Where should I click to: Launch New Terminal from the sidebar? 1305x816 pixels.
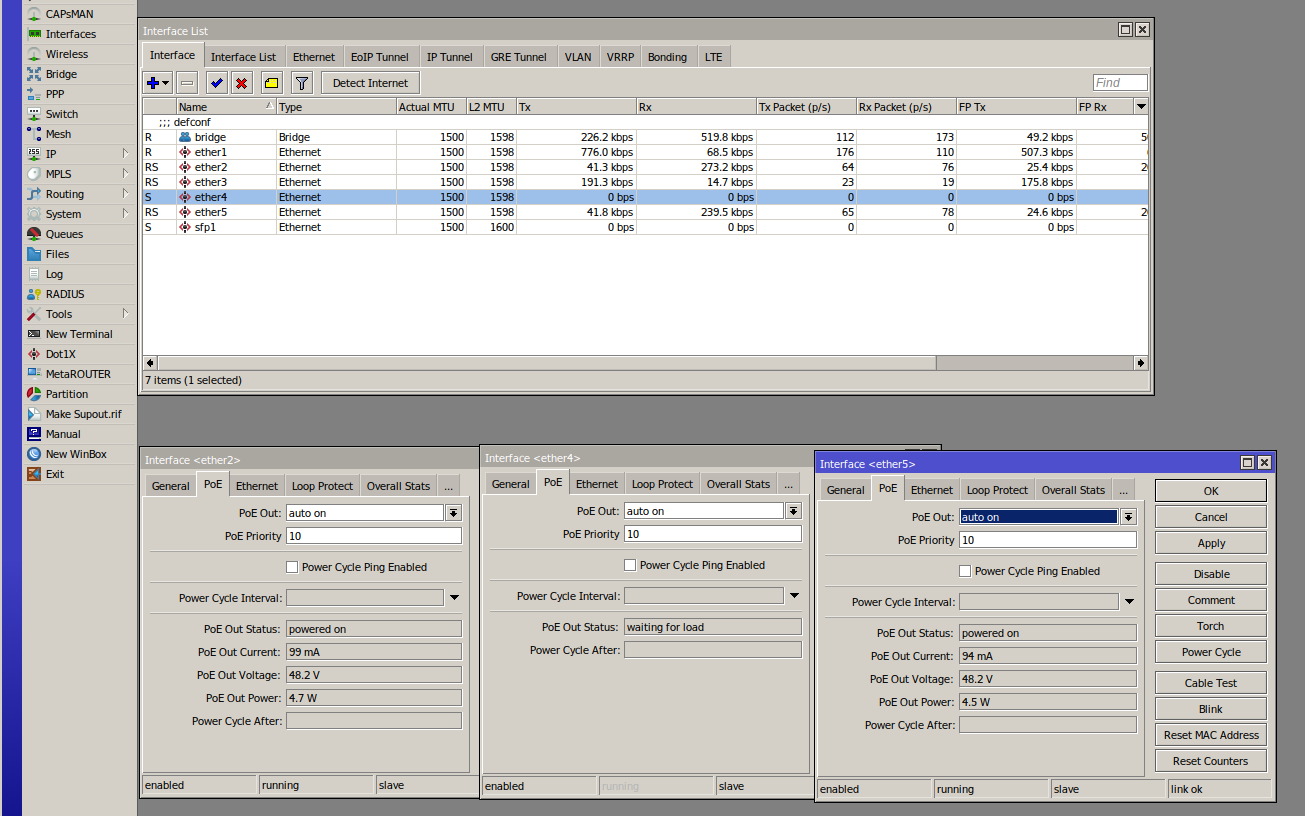(x=79, y=334)
